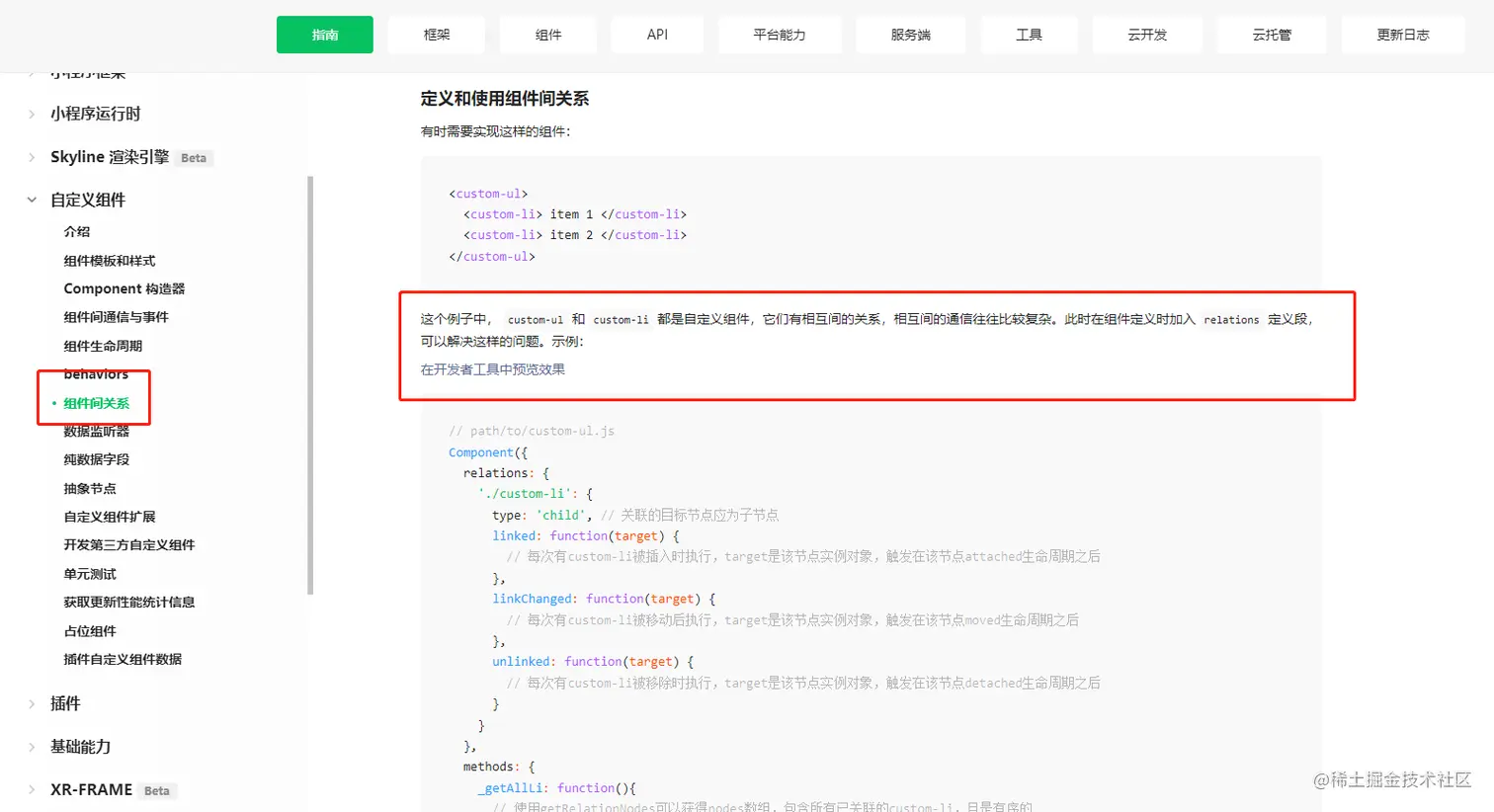
Task: Open the 更新日志 tab
Action: (1403, 35)
